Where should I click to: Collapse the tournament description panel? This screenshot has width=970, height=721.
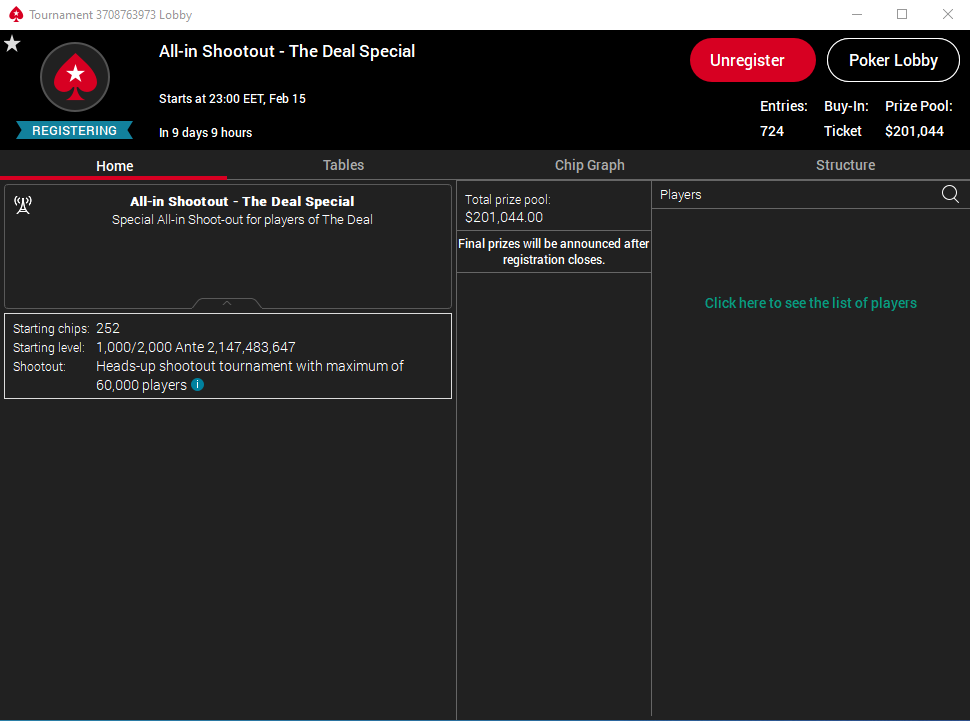pos(227,303)
